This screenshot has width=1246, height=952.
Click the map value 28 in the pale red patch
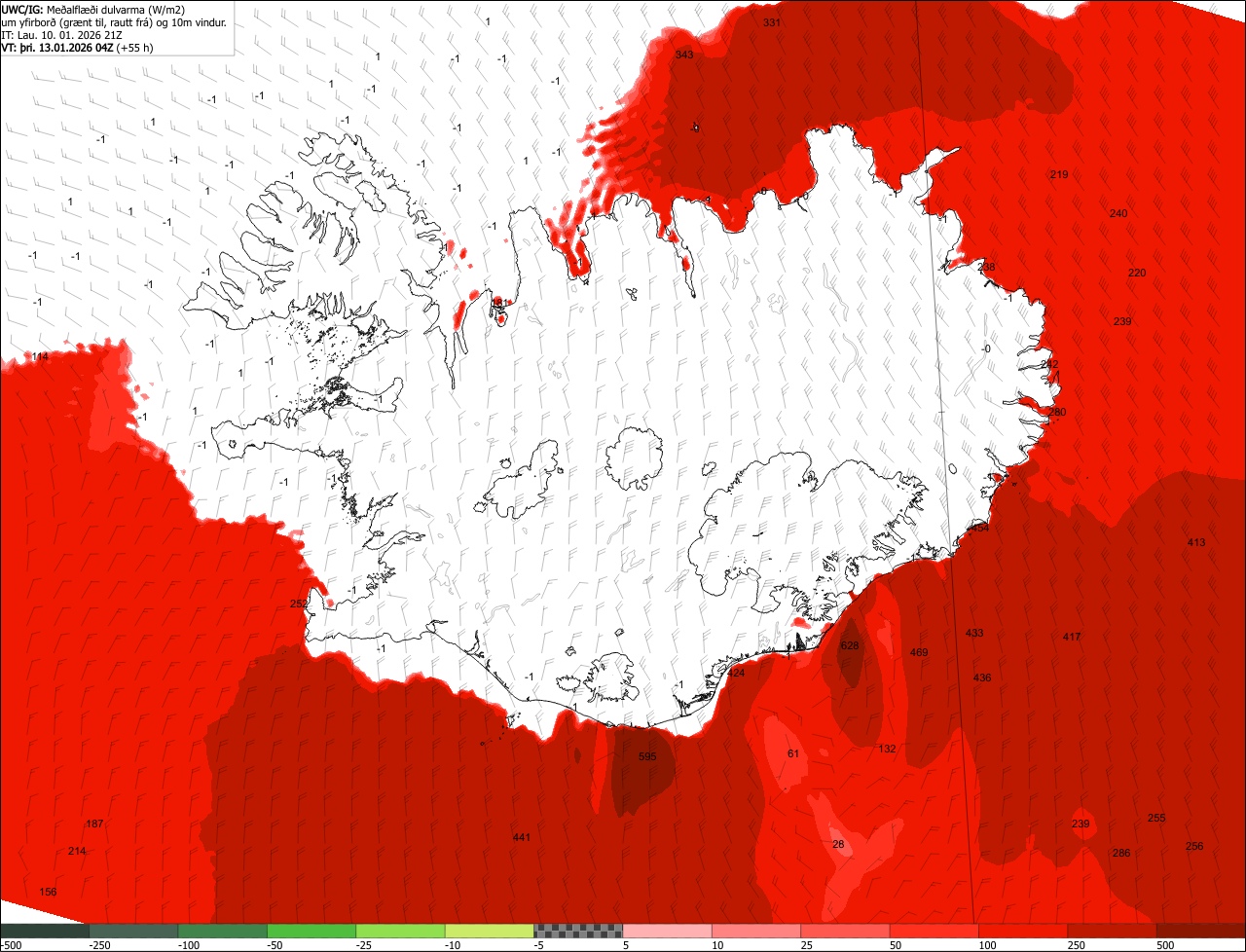pyautogui.click(x=838, y=844)
